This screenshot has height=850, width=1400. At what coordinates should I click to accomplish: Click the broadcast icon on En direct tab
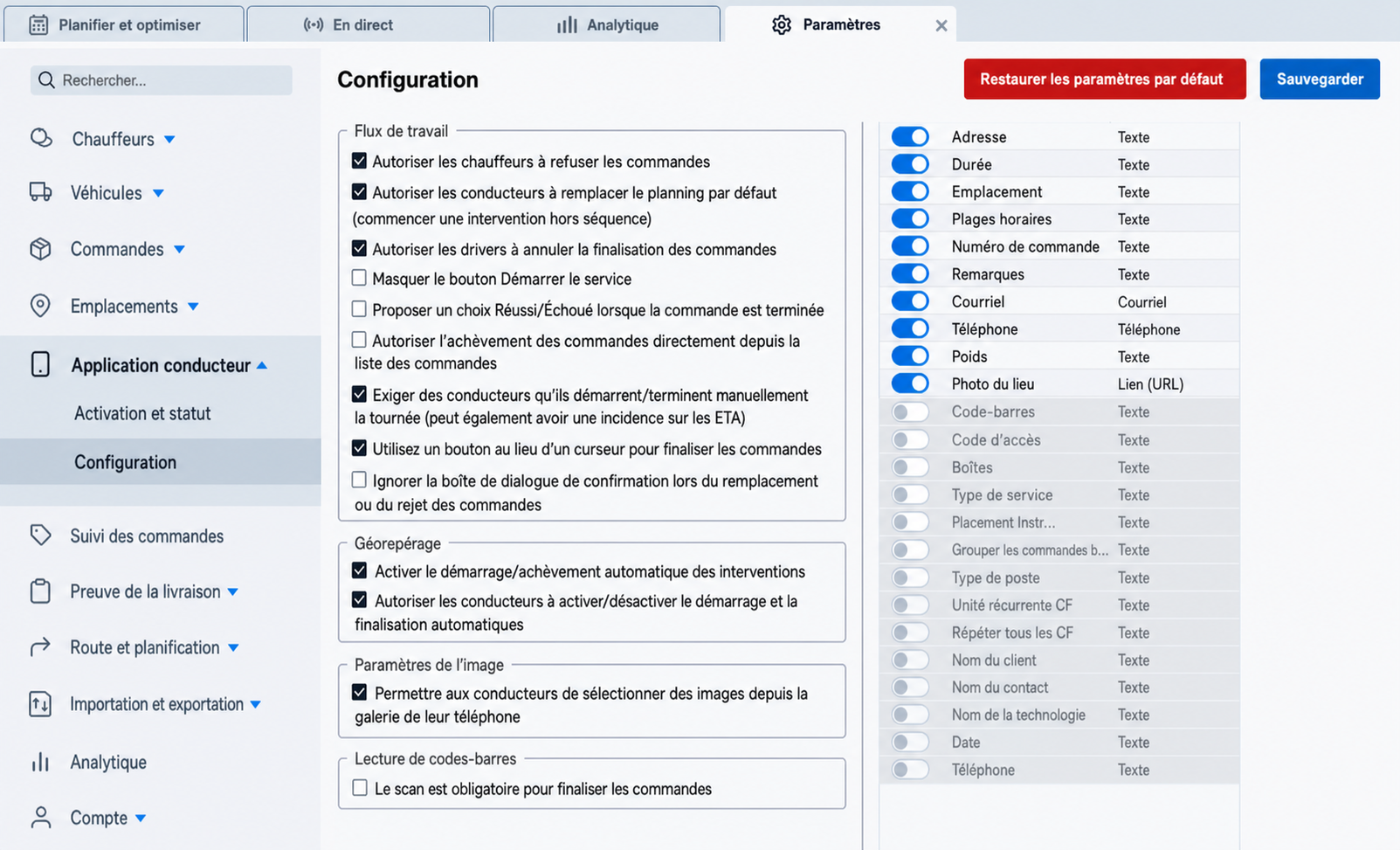pos(313,24)
